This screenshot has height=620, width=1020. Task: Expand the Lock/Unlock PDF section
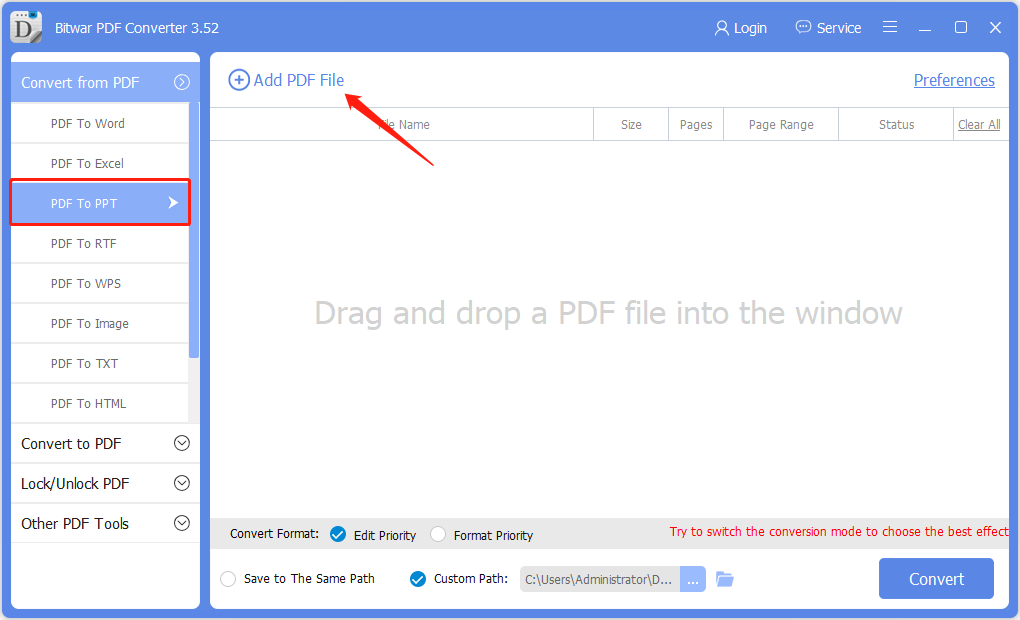(x=182, y=483)
